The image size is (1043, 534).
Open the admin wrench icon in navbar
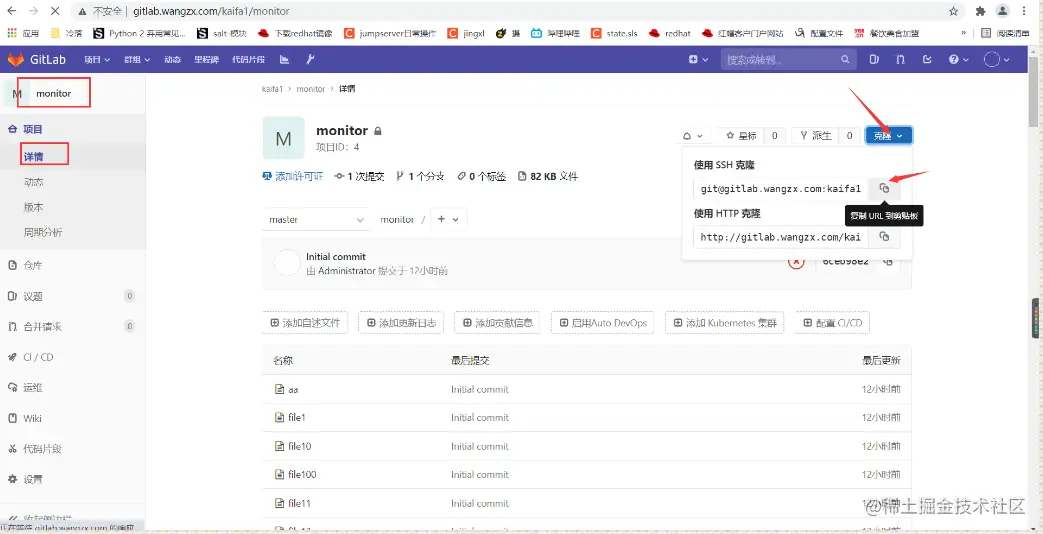[x=309, y=59]
